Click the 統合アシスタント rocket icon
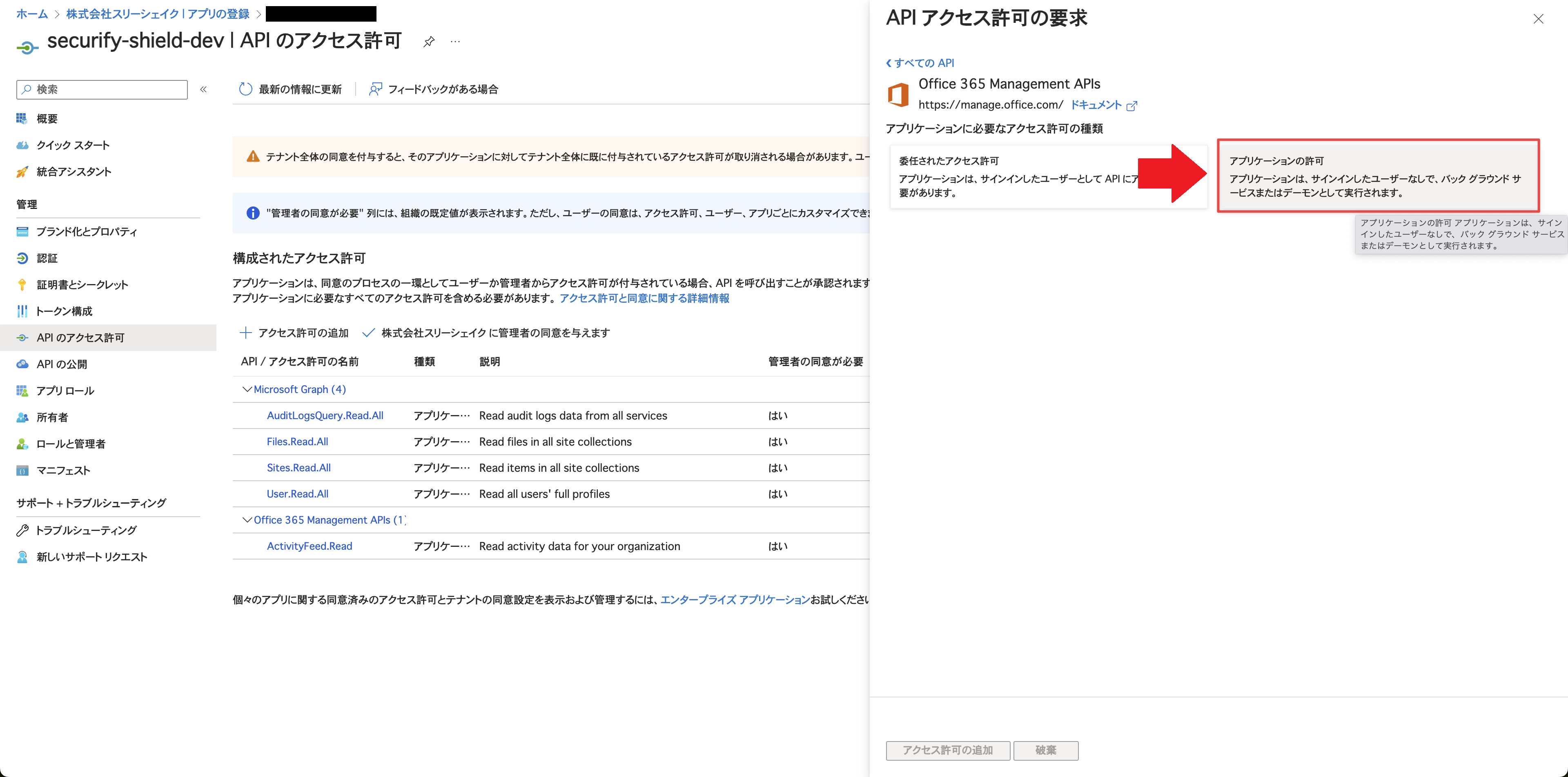This screenshot has width=1568, height=777. click(x=22, y=171)
